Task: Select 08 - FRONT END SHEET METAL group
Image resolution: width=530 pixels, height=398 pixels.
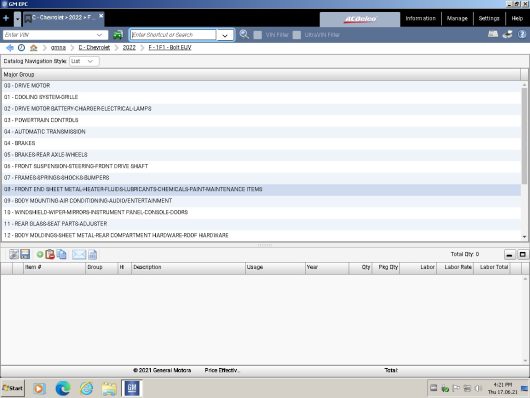Action: [x=261, y=189]
